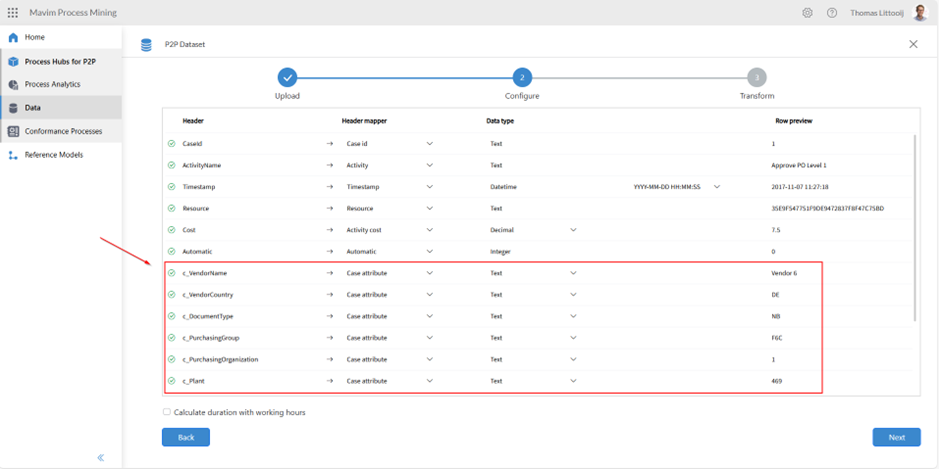The height and width of the screenshot is (469, 939).
Task: Open the app launcher grid icon
Action: pyautogui.click(x=13, y=13)
